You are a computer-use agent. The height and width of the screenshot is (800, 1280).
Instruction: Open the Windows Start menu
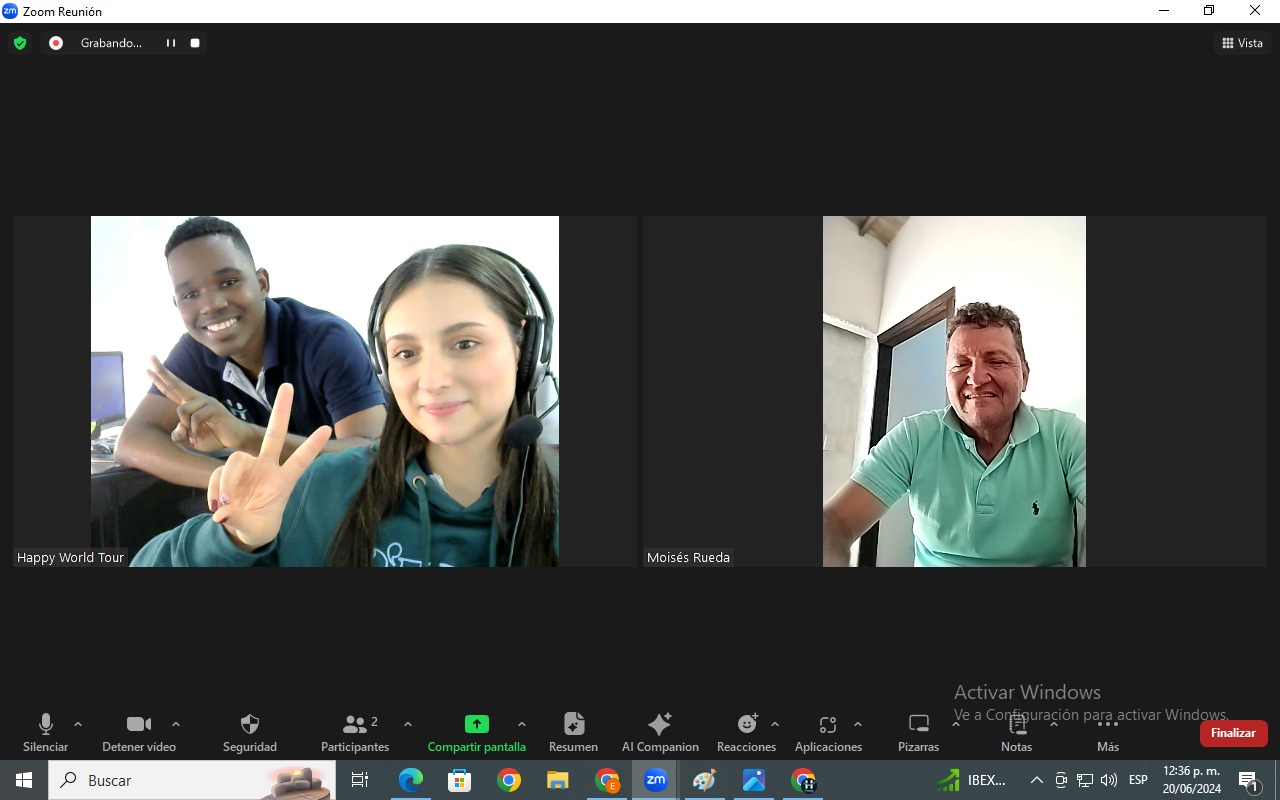click(24, 780)
